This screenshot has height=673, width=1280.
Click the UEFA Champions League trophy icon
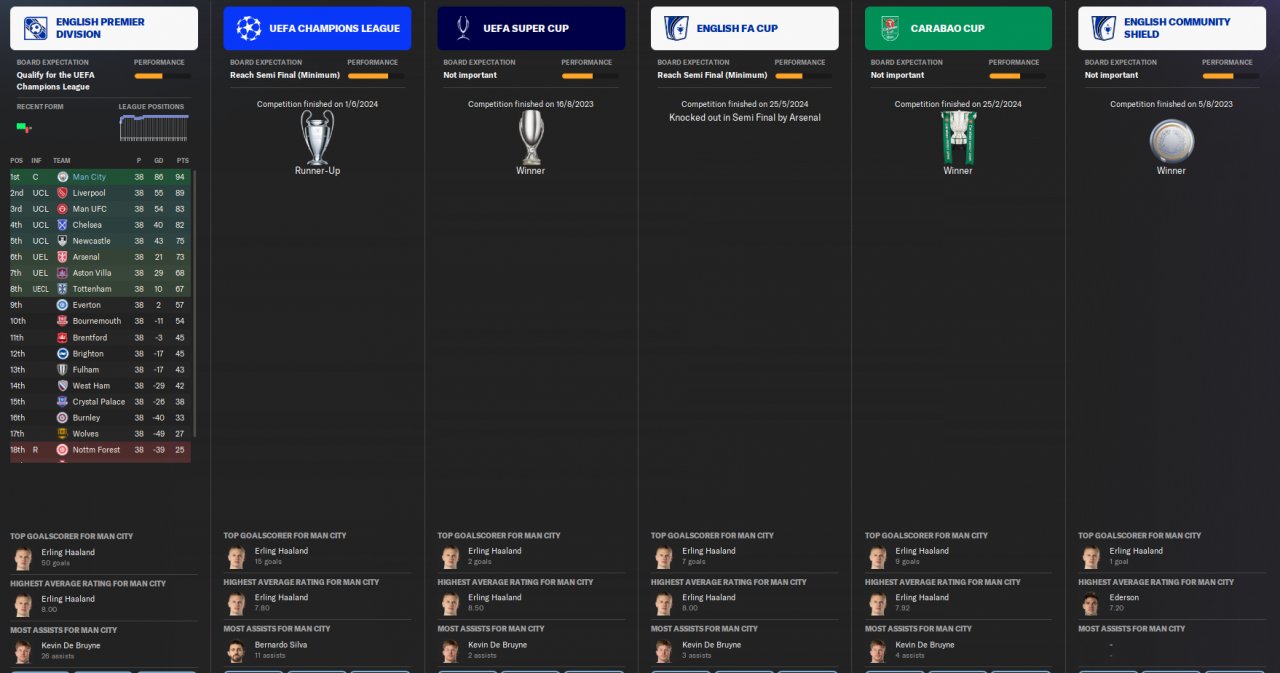point(317,137)
